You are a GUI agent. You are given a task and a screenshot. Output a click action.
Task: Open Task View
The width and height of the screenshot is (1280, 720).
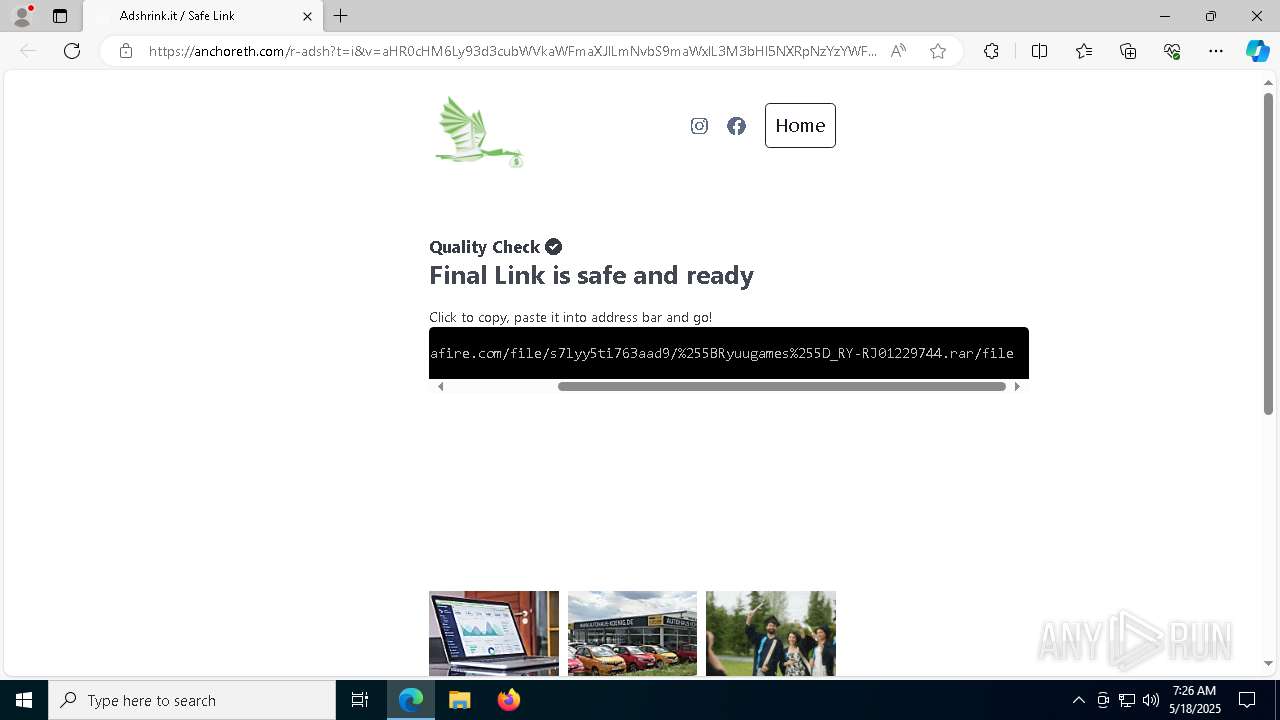point(360,700)
